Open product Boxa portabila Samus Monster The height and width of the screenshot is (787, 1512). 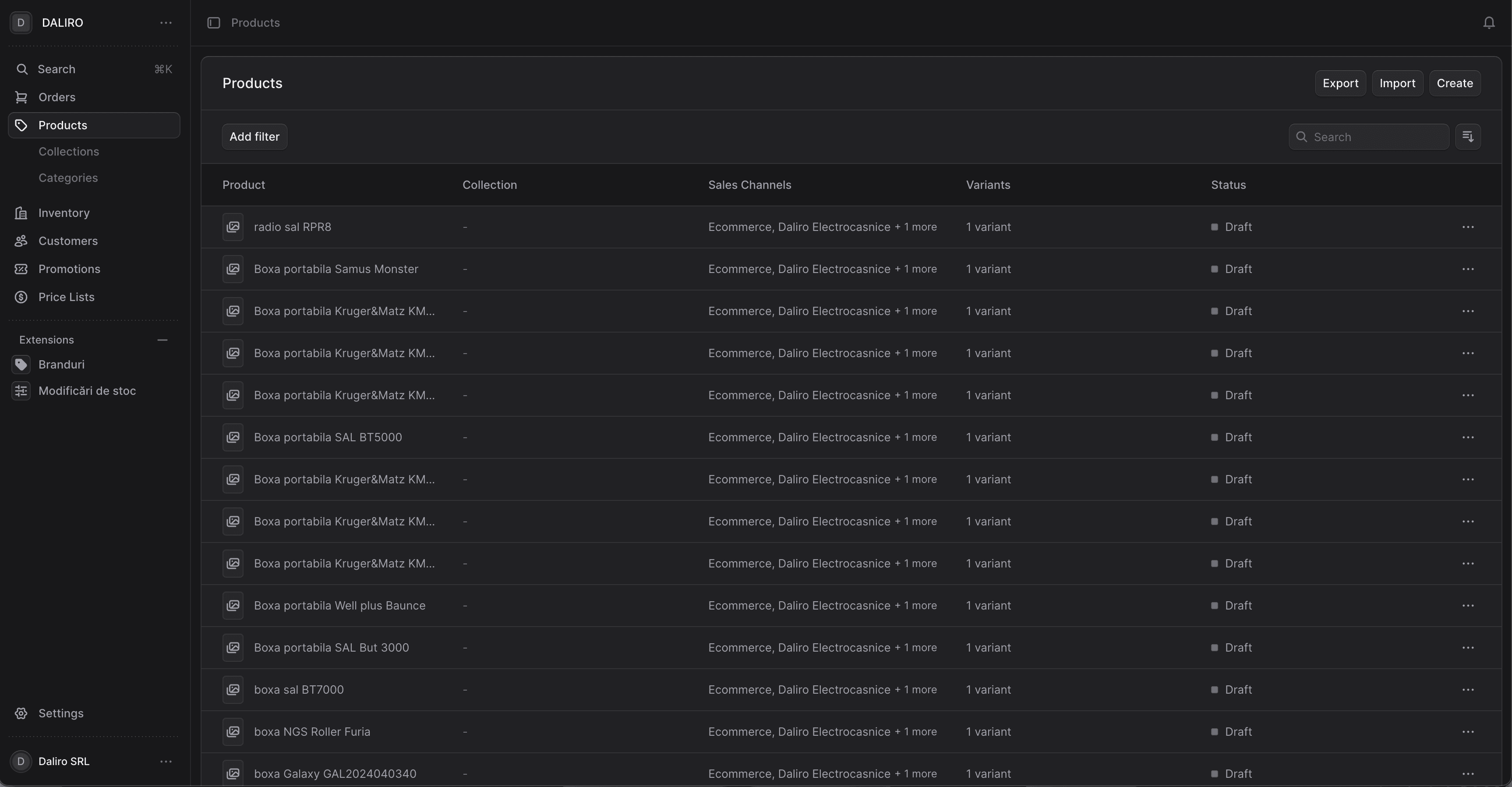336,269
